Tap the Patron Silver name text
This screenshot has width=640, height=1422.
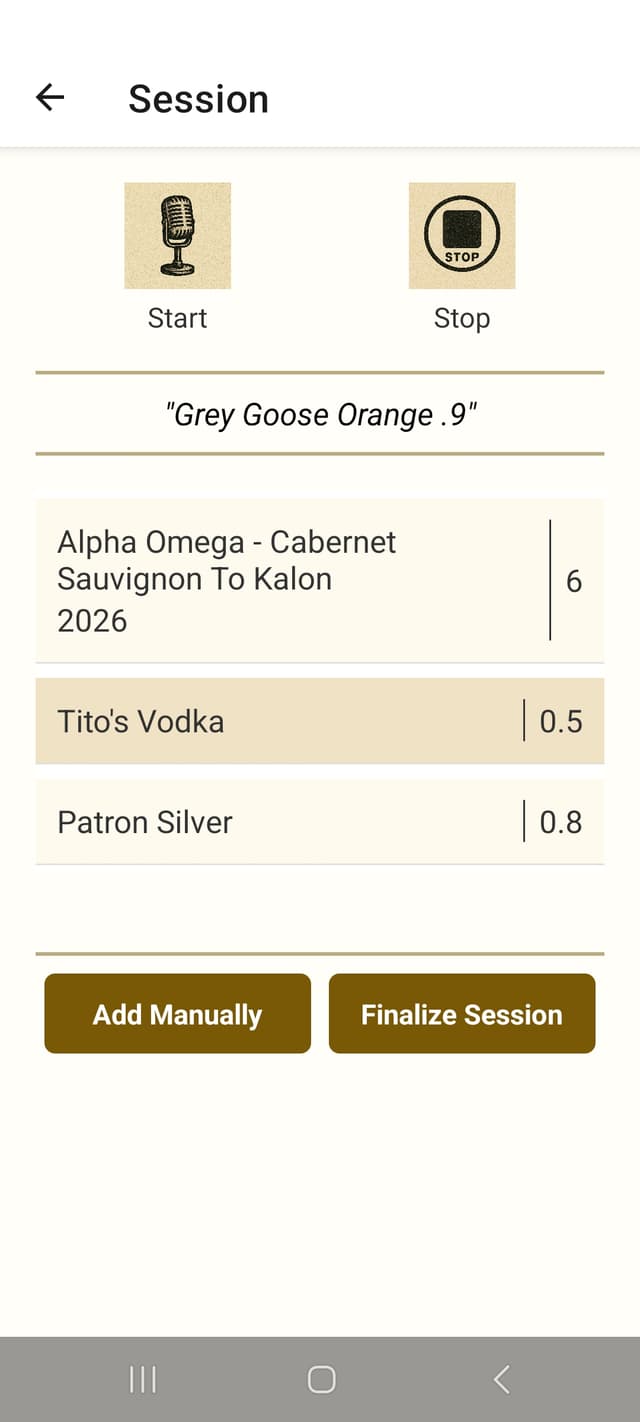pyautogui.click(x=145, y=822)
